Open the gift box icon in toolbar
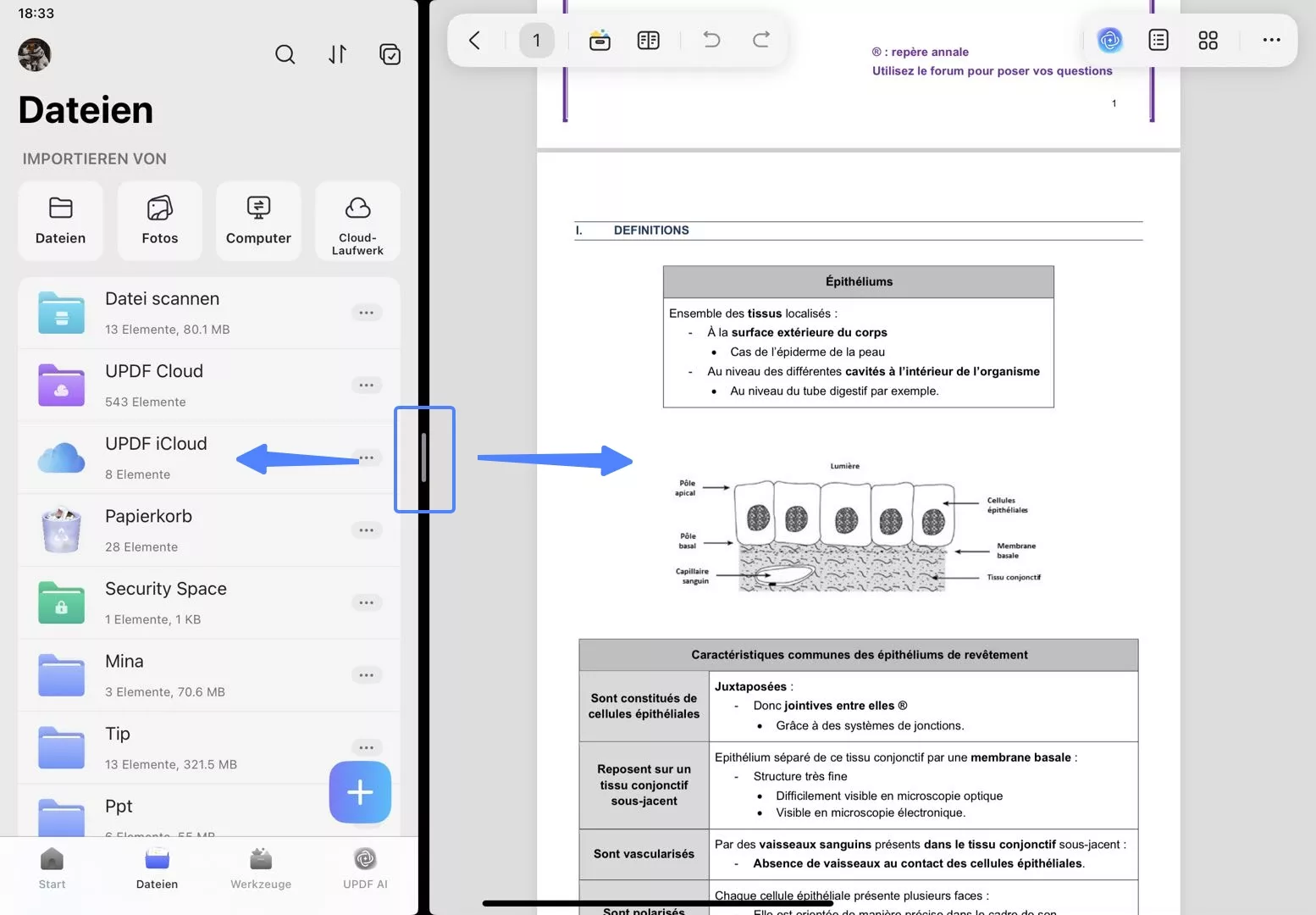The width and height of the screenshot is (1316, 915). (x=600, y=40)
